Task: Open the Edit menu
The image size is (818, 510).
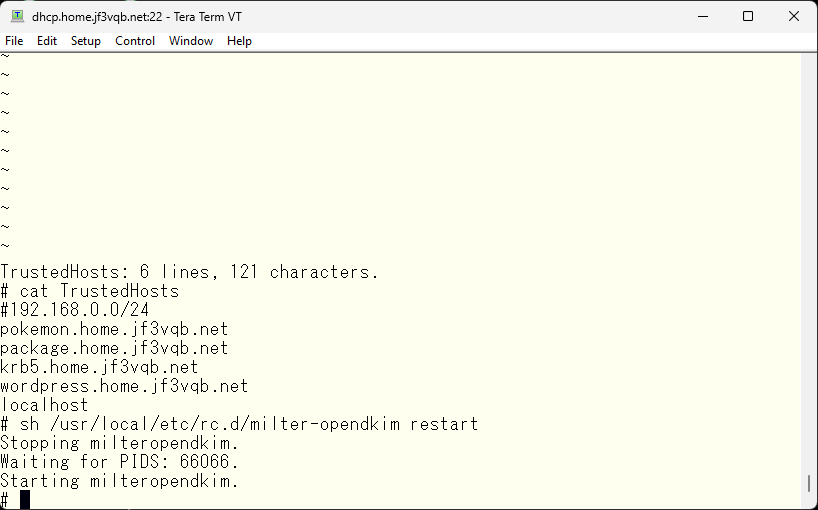Action: tap(47, 41)
